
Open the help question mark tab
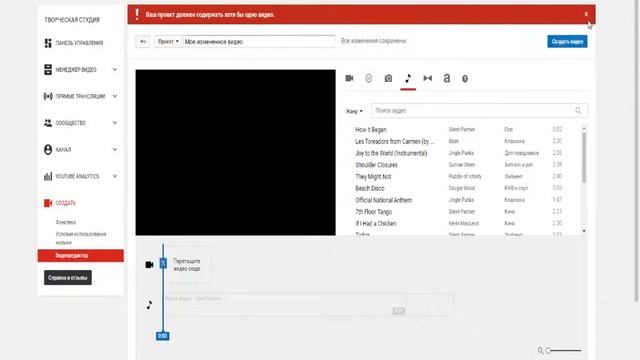[x=465, y=78]
